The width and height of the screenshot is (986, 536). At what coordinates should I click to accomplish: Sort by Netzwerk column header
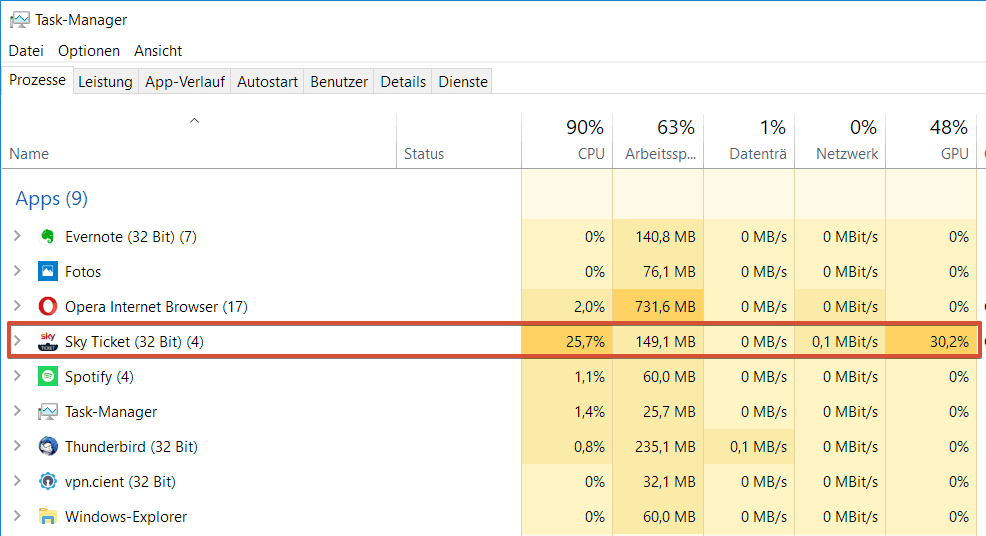pyautogui.click(x=840, y=141)
